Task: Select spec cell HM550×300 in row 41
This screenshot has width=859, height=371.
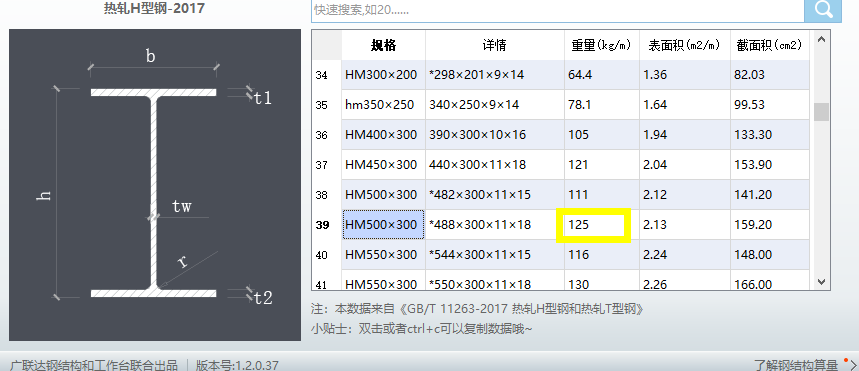Action: pyautogui.click(x=383, y=280)
